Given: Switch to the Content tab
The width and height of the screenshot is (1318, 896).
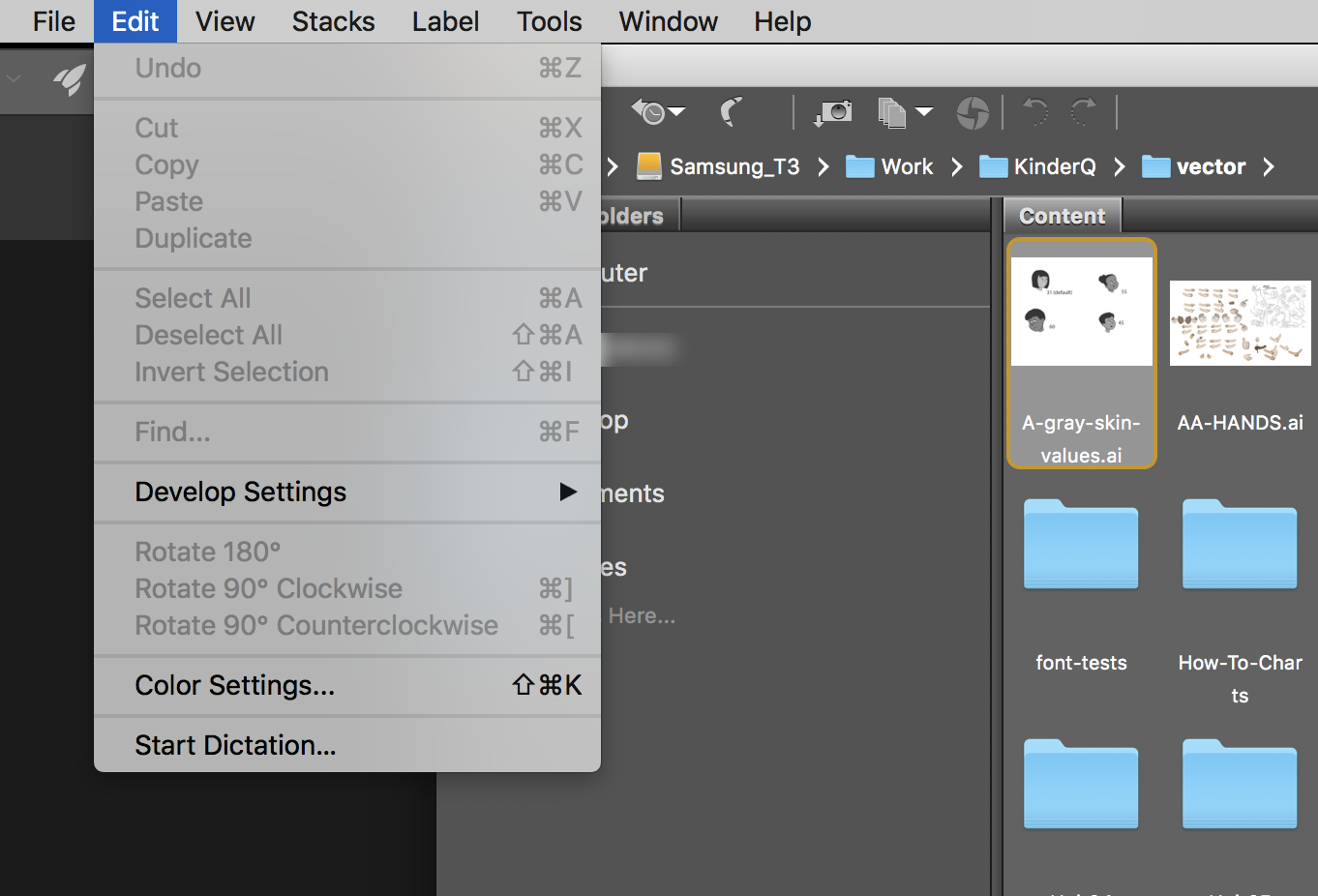Looking at the screenshot, I should click(1062, 216).
